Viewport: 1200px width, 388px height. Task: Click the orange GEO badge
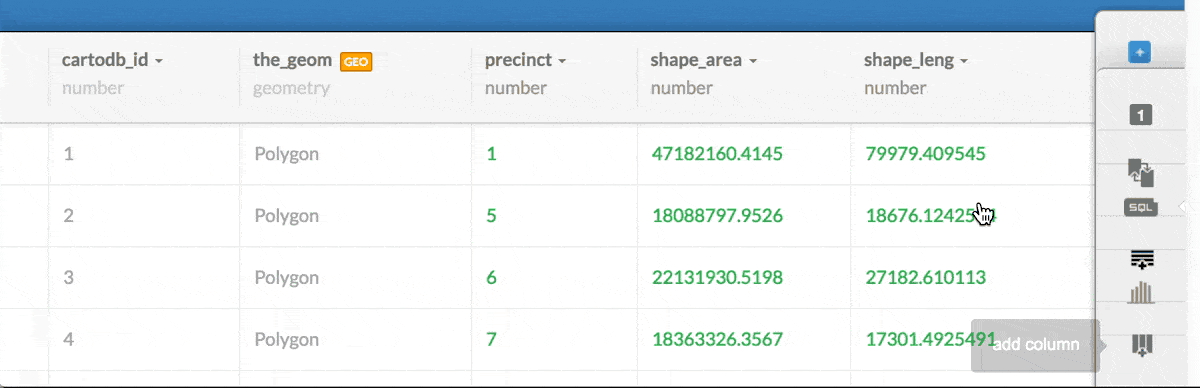tap(356, 61)
